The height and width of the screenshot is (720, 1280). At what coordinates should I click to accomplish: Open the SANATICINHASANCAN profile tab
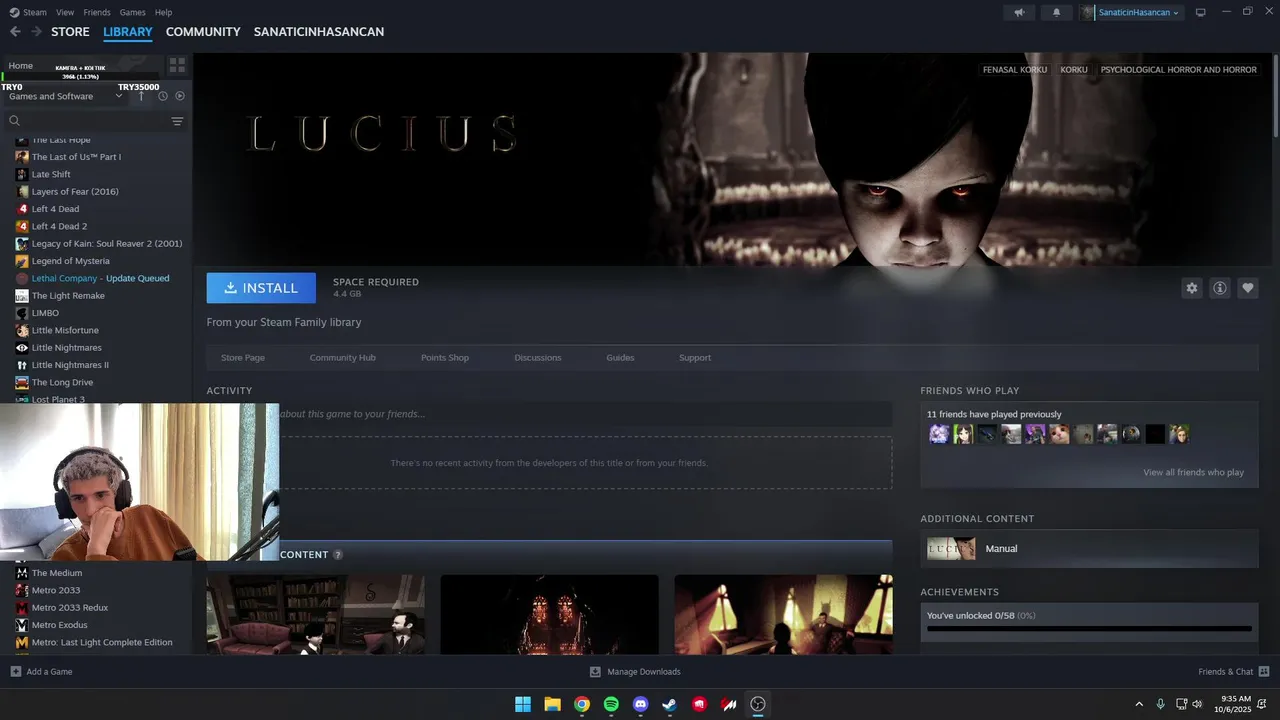pyautogui.click(x=319, y=32)
